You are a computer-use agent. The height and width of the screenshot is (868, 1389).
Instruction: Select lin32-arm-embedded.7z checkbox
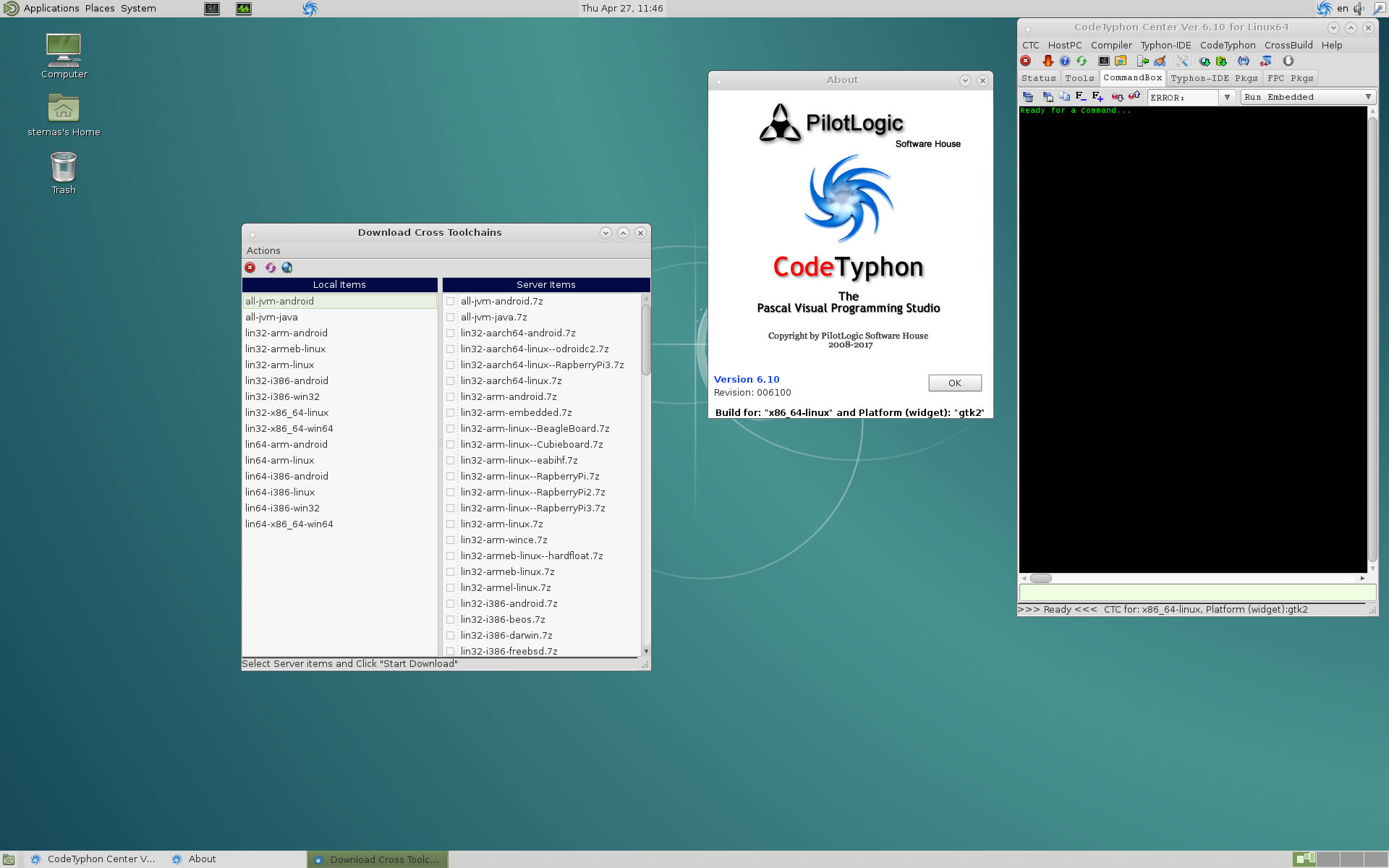[451, 413]
